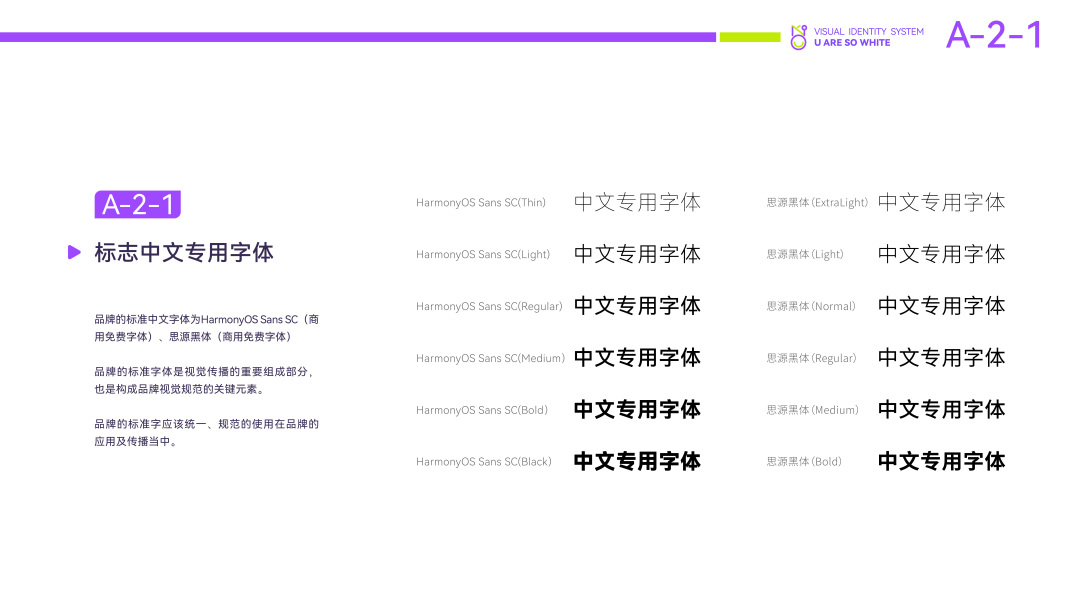Viewport: 1066px width, 600px height.
Task: Click the sample text next to 思源黑体(ExtraLight)
Action: point(942,202)
